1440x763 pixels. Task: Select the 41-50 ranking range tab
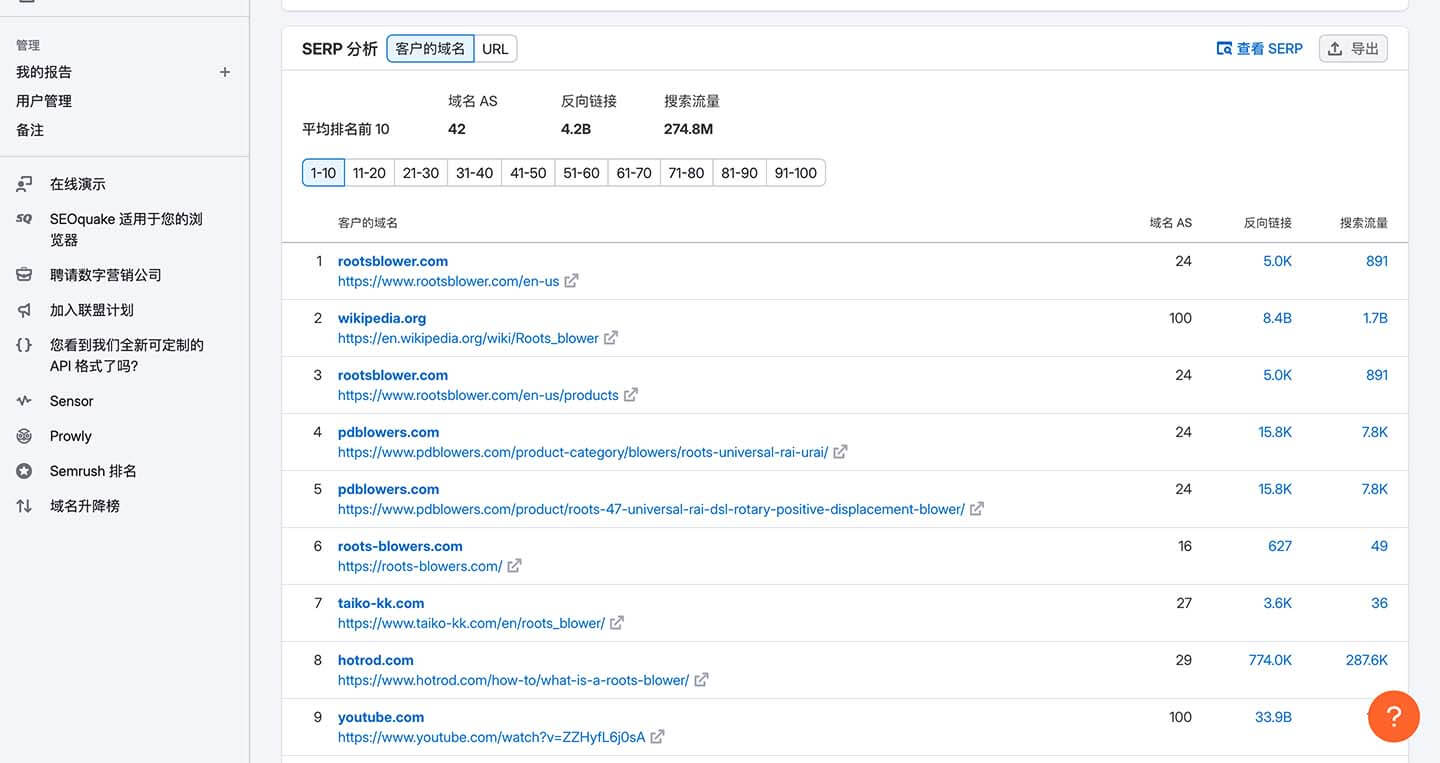(x=528, y=173)
